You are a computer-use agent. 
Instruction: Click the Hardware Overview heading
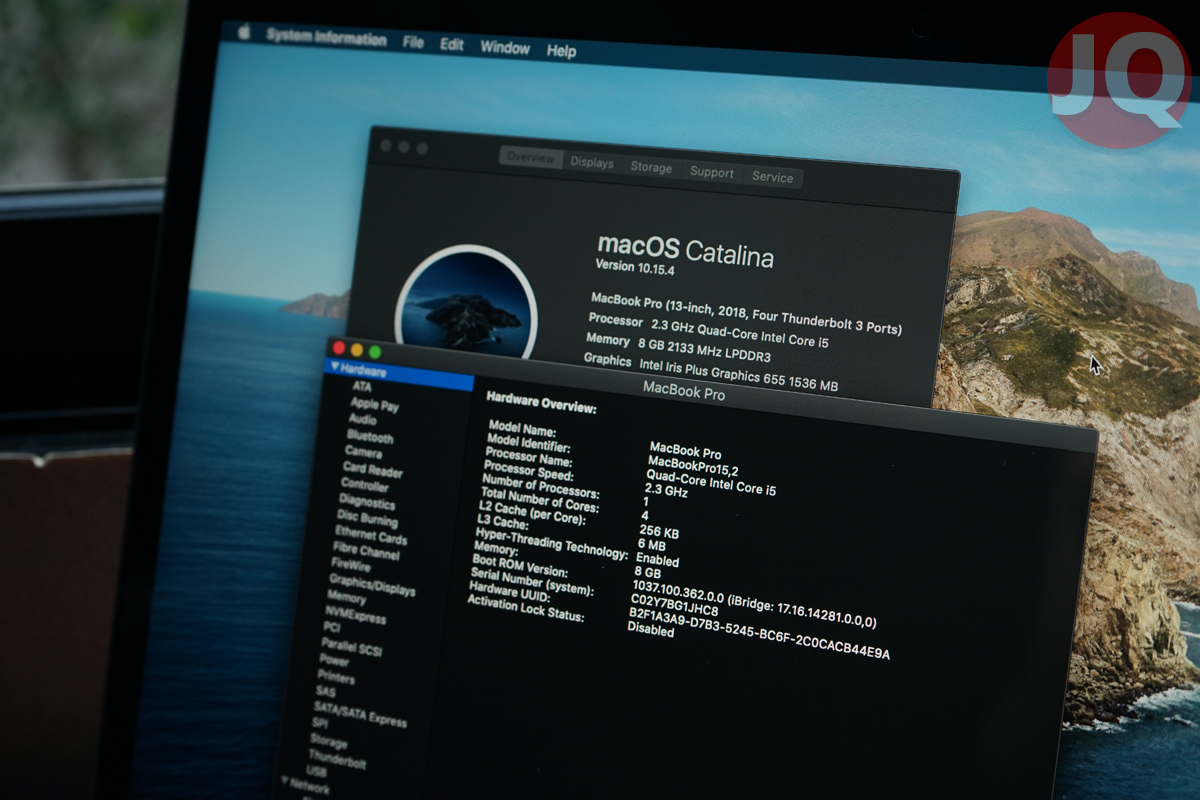[541, 402]
